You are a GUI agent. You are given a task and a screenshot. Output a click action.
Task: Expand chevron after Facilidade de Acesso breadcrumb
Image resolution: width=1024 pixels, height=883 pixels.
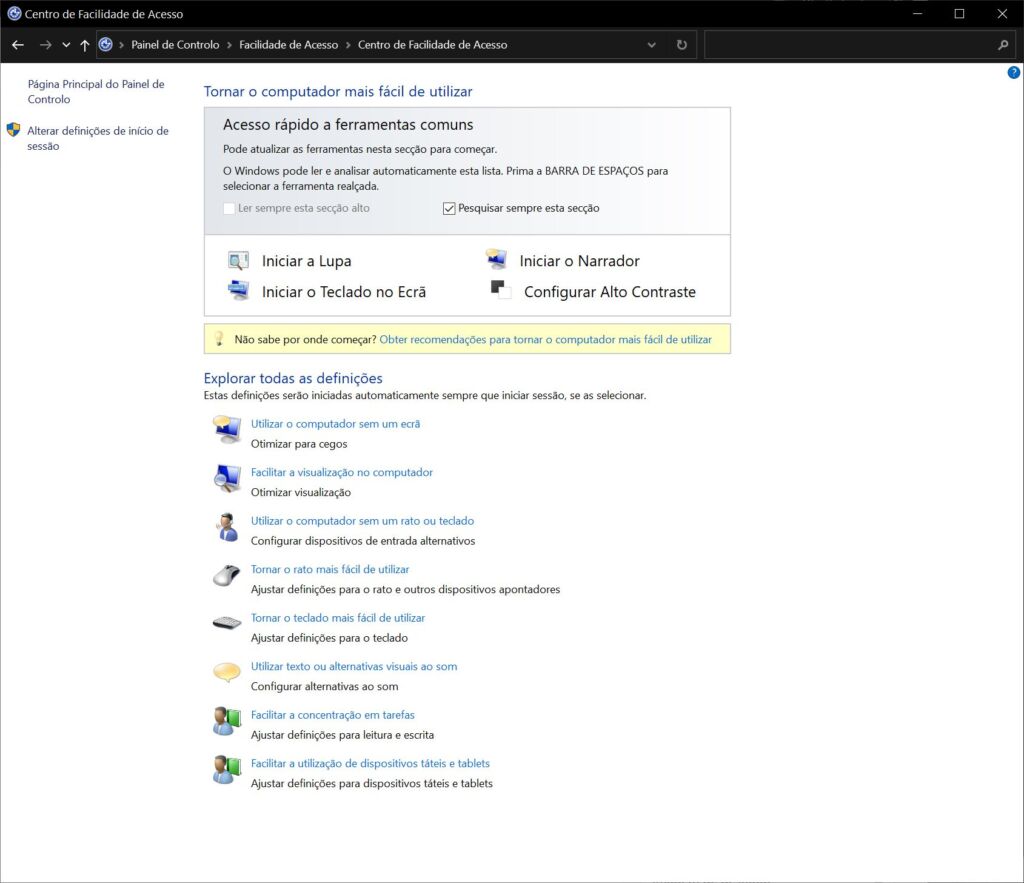pos(348,45)
